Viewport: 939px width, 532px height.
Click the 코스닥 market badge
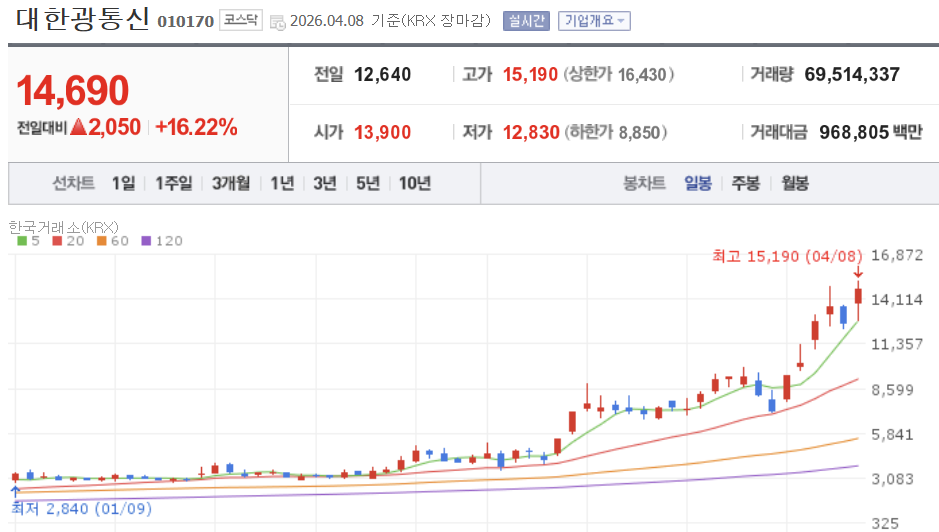[241, 20]
